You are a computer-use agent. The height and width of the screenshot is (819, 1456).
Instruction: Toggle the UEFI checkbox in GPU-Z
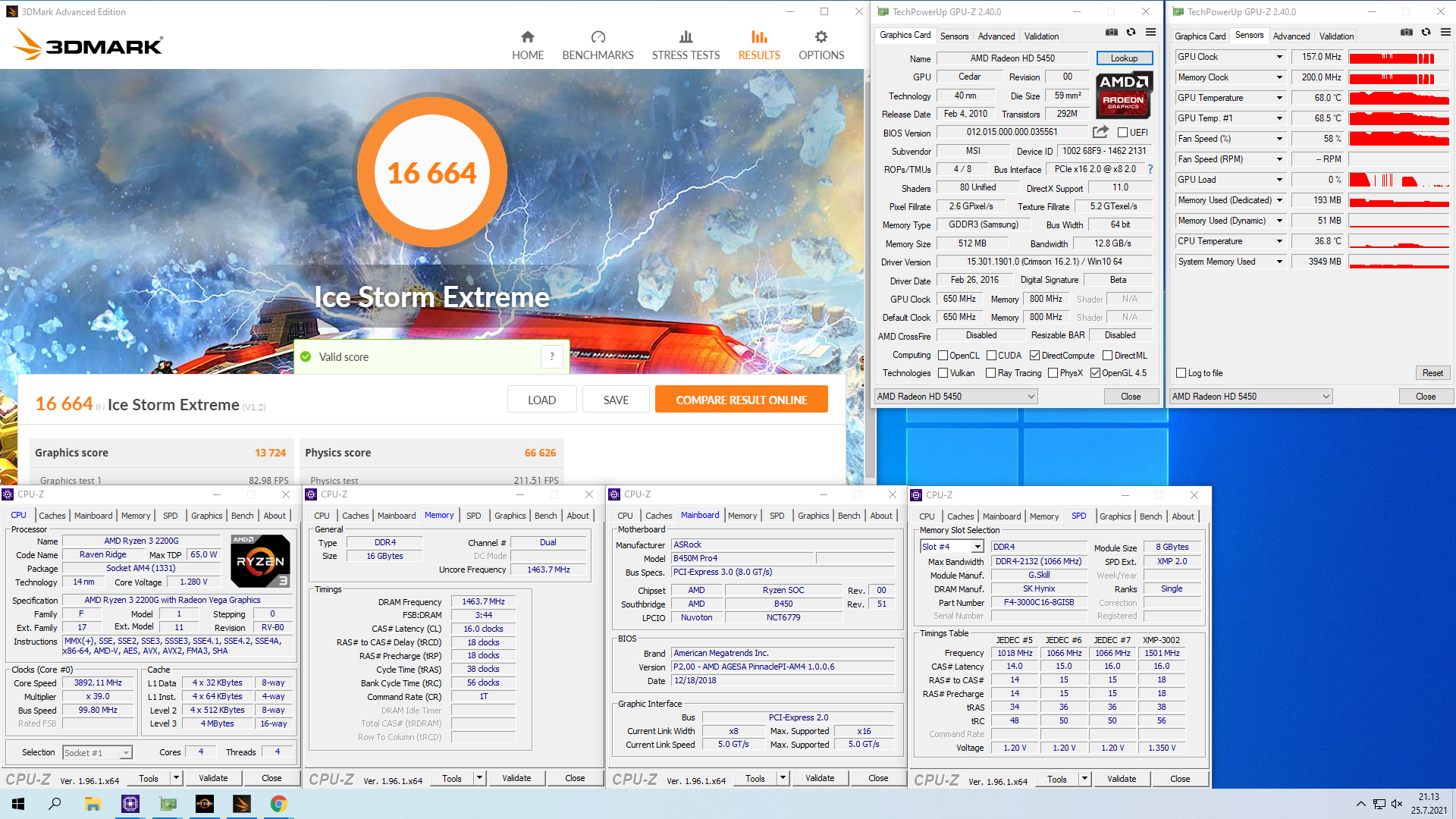click(1122, 133)
